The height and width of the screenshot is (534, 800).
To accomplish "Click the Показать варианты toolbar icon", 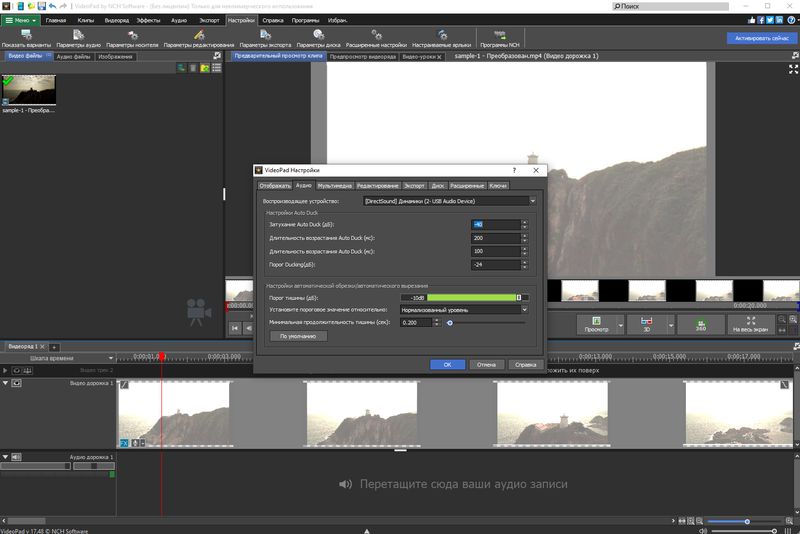I will tap(26, 36).
